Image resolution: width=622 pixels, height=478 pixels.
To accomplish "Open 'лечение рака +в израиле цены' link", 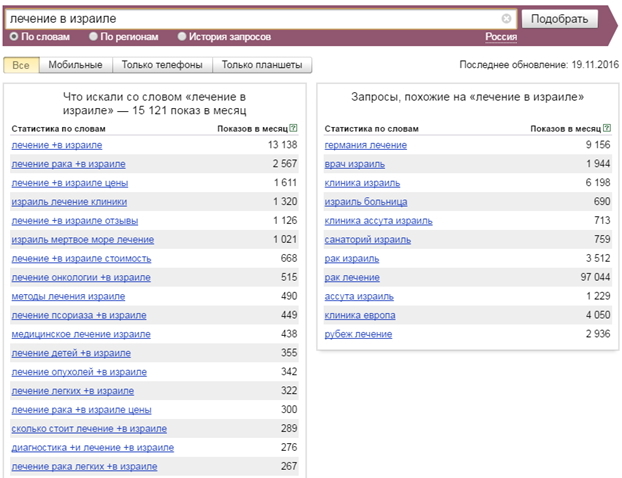I will click(81, 410).
